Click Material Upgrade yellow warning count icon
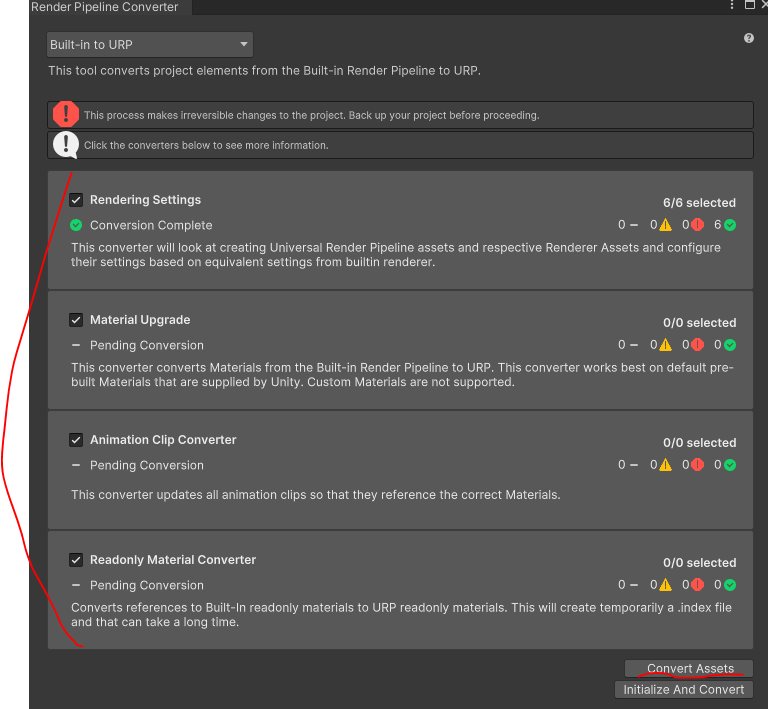 (x=665, y=345)
